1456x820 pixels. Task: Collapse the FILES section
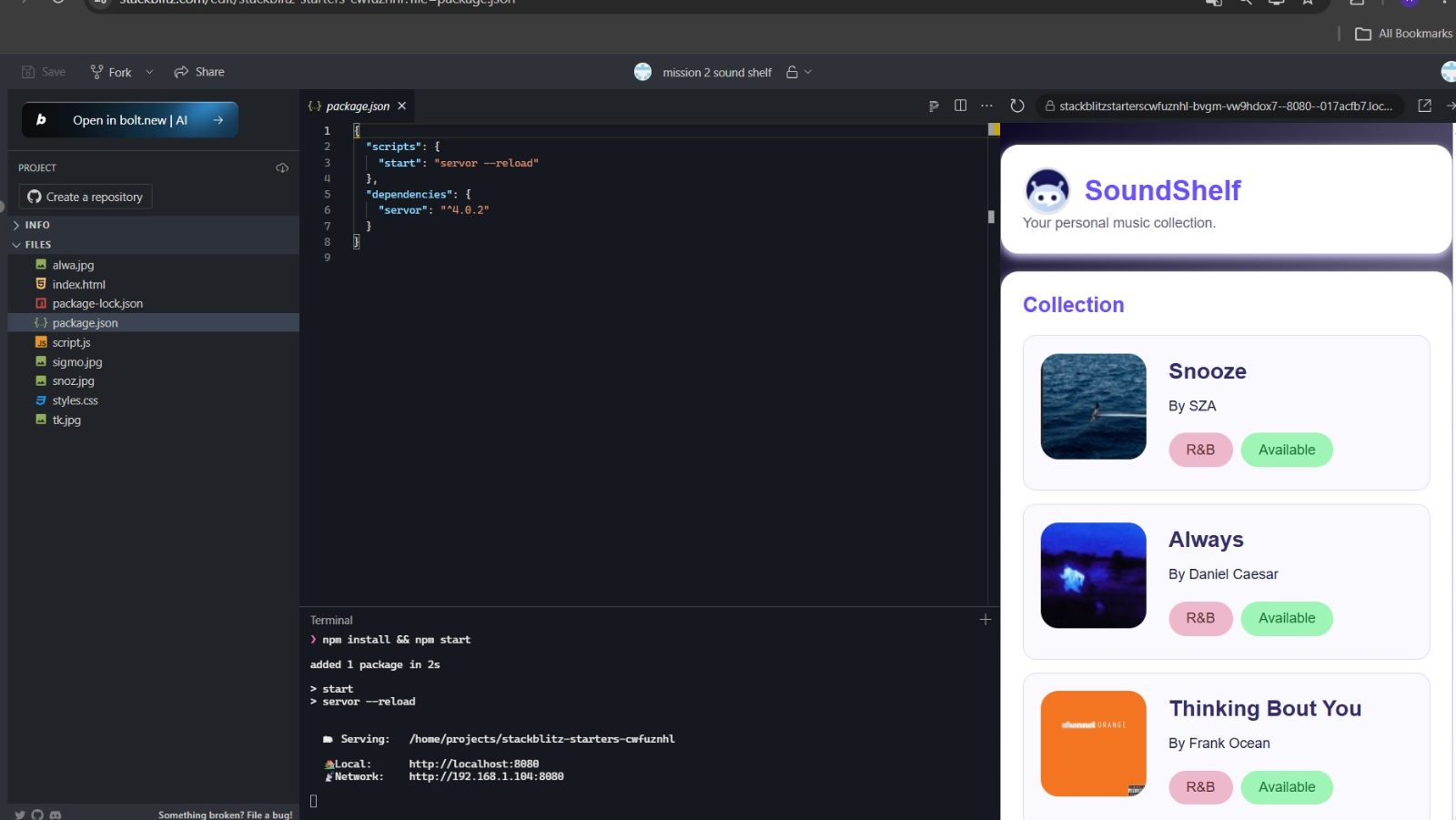tap(153, 245)
